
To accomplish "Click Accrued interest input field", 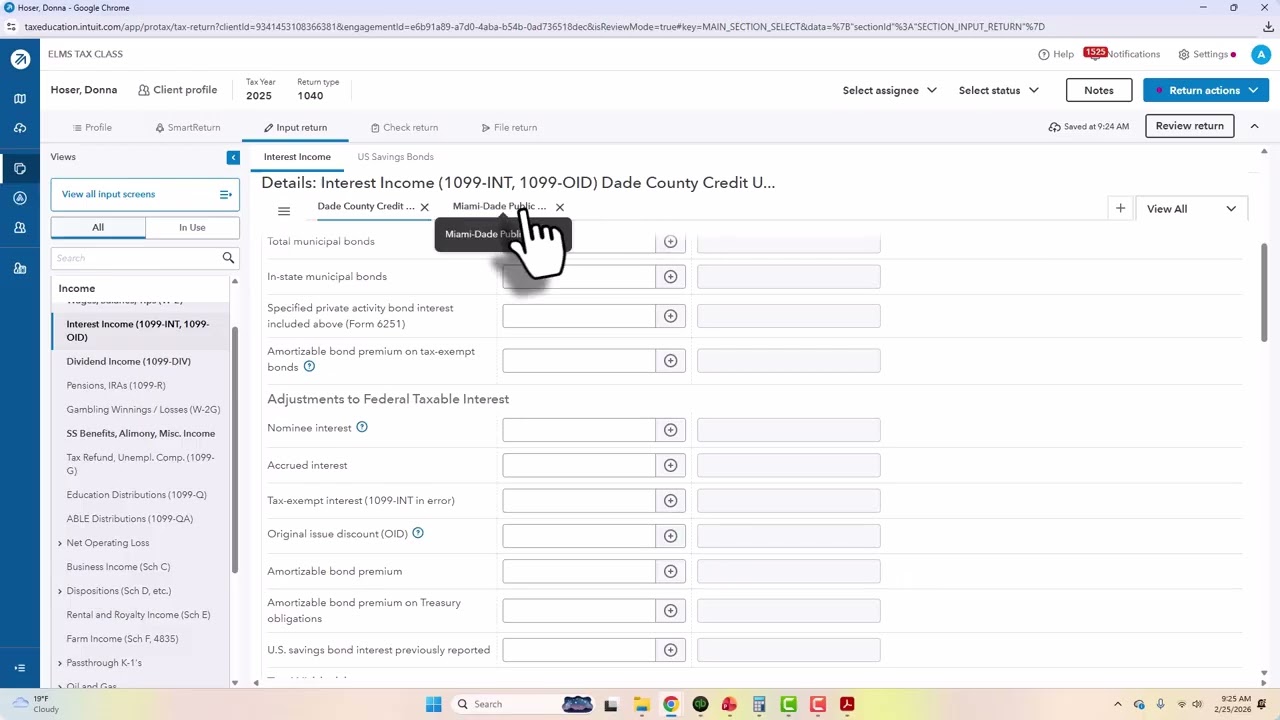I will pyautogui.click(x=579, y=466).
